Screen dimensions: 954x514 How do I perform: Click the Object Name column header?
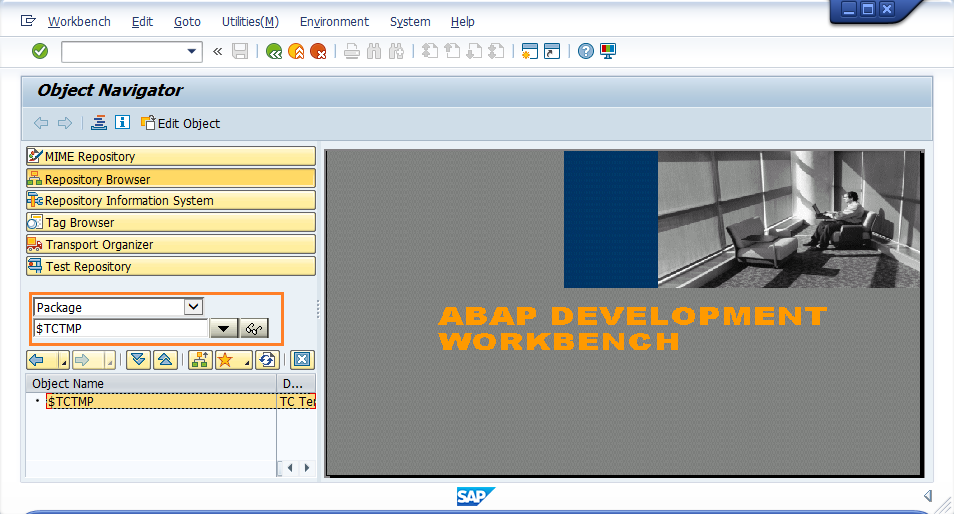click(x=151, y=383)
